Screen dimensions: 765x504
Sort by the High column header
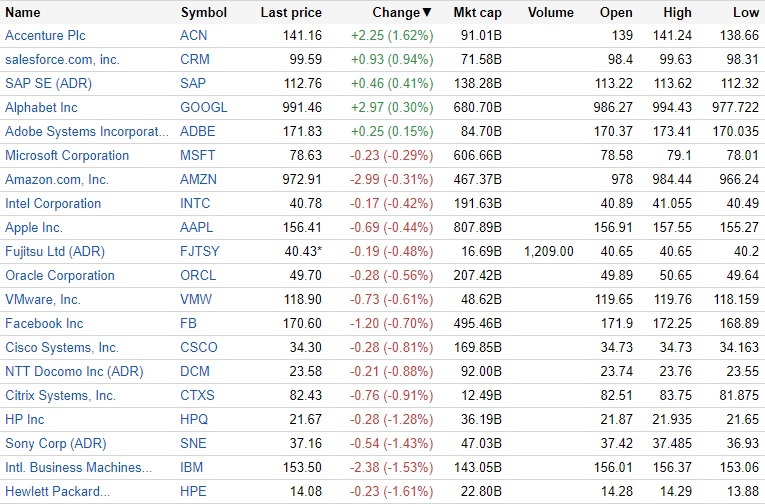point(677,13)
